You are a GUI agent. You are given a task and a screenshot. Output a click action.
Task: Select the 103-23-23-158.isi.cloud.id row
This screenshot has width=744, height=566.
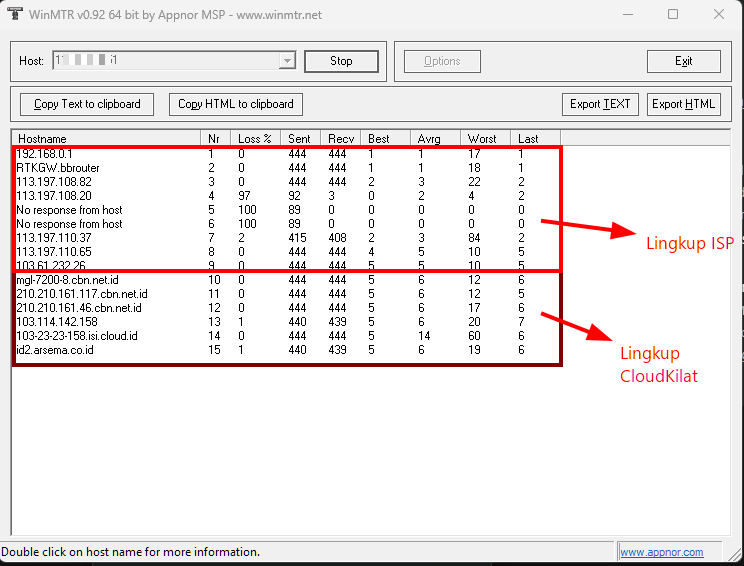77,336
